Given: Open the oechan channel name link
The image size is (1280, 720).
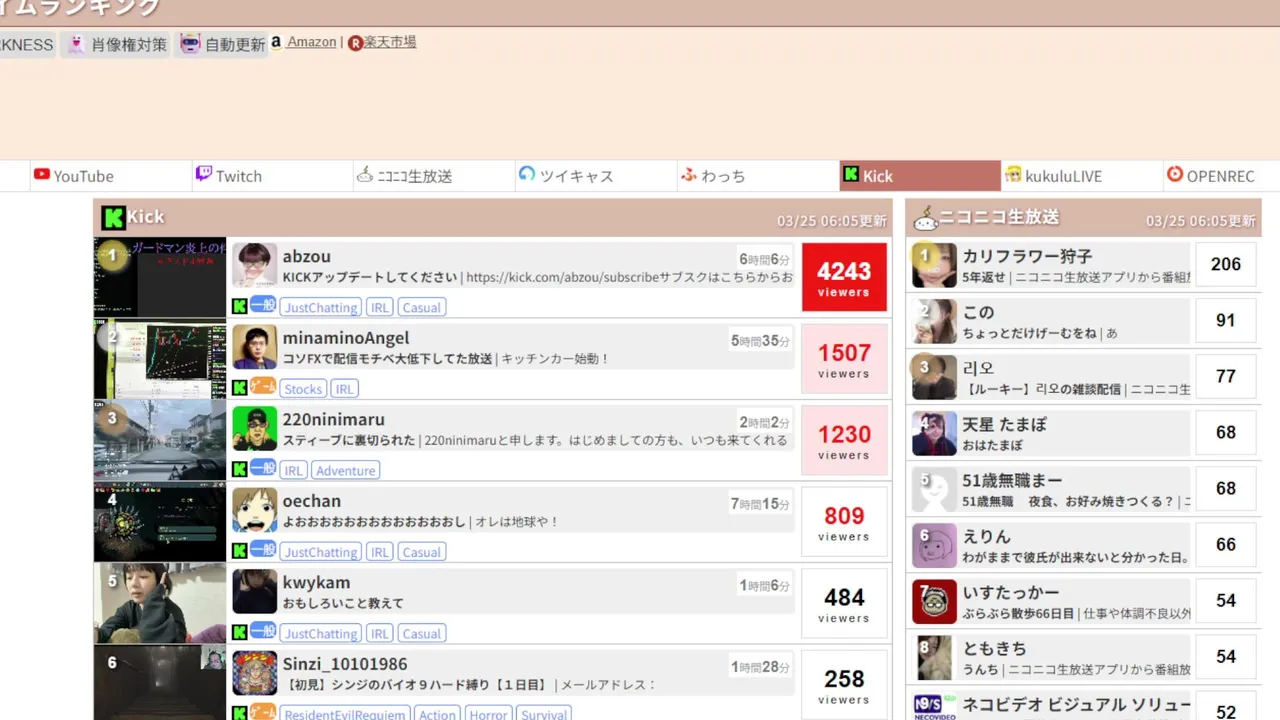Looking at the screenshot, I should click(x=311, y=501).
